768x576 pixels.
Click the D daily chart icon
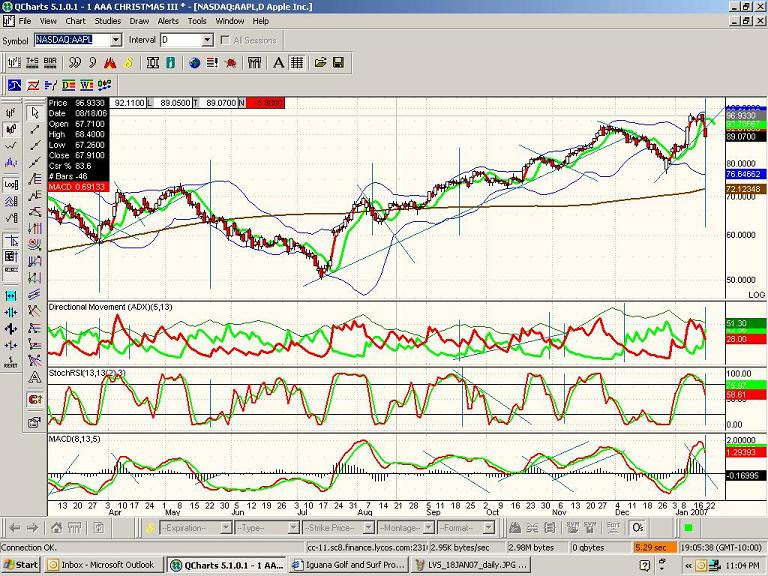click(69, 85)
